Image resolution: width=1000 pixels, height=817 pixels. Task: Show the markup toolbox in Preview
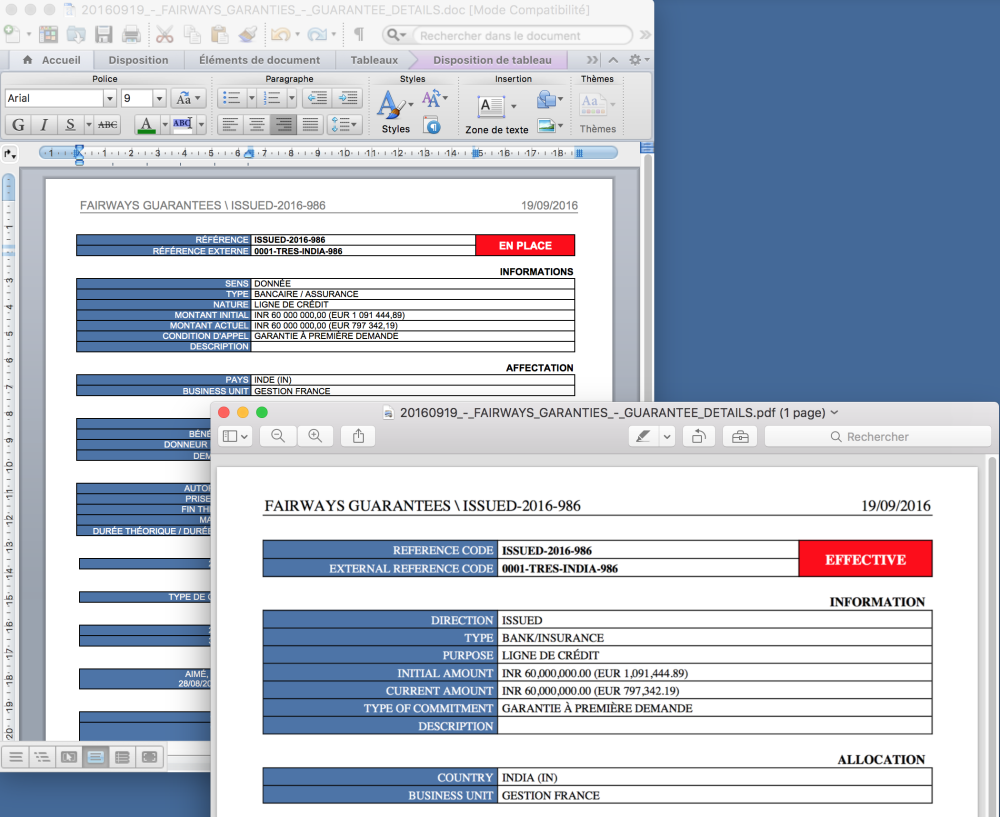740,437
